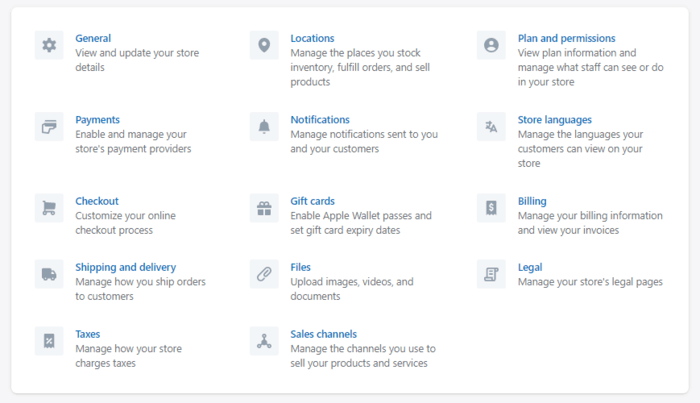This screenshot has height=403, width=700.
Task: Select the Gift cards link
Action: [x=312, y=201]
